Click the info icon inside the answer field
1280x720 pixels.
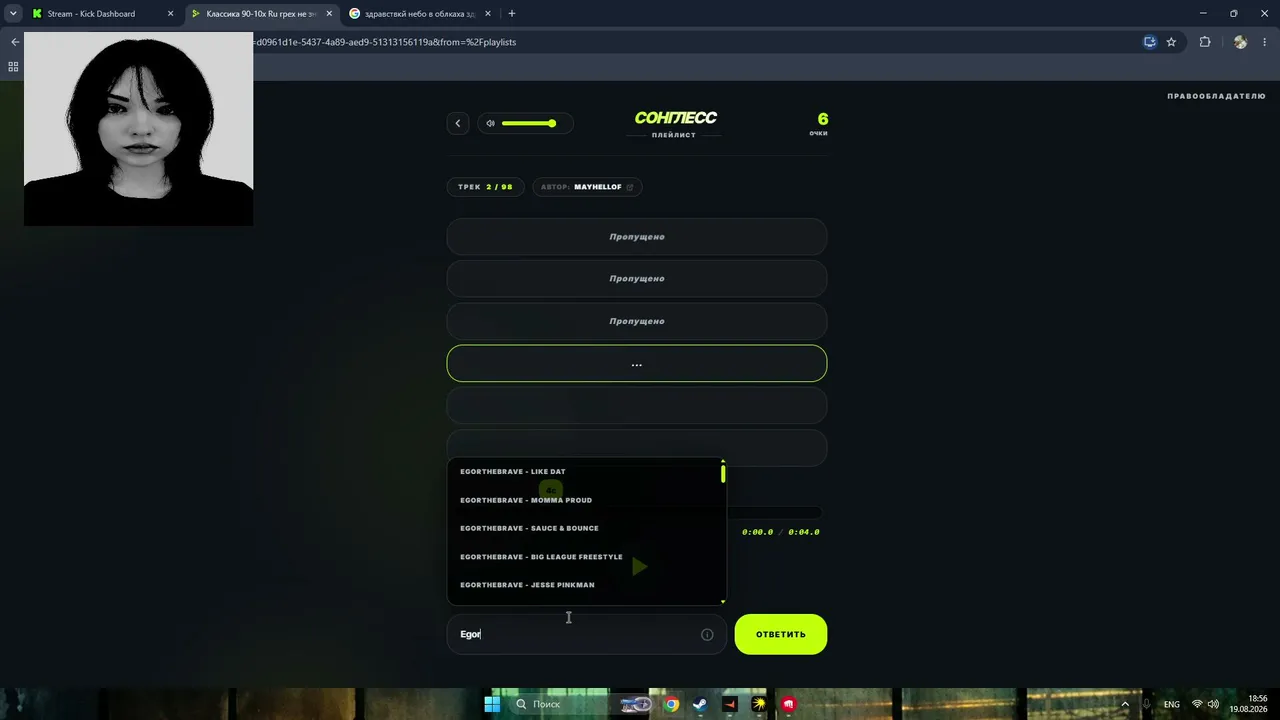(707, 634)
